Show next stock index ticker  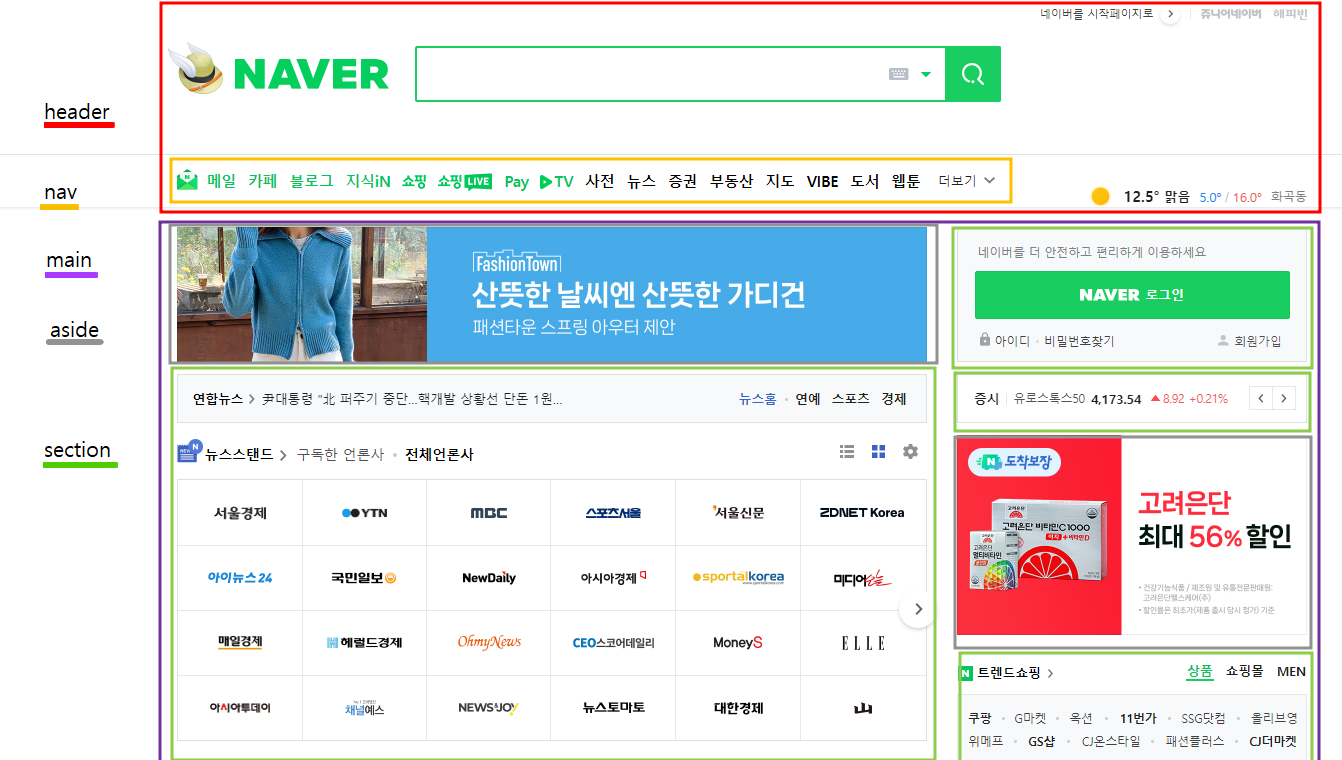(1284, 398)
